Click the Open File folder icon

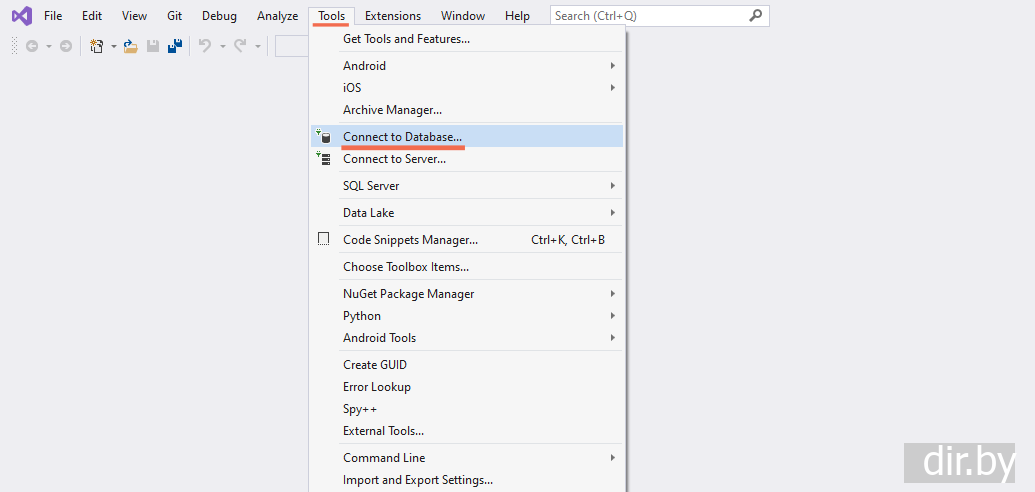pos(130,46)
